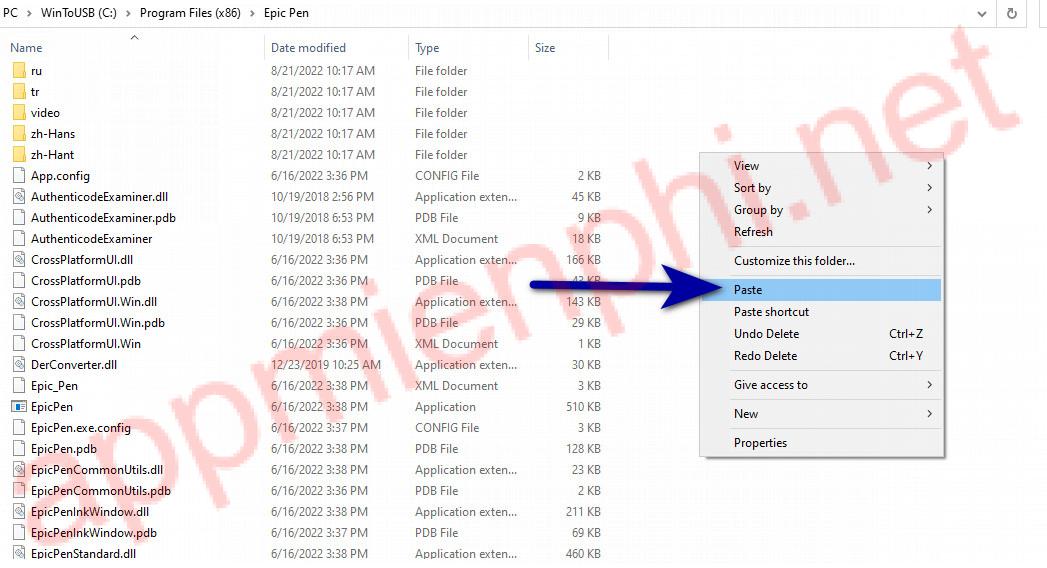Select the tr folder icon
This screenshot has height=568, width=1047.
[x=19, y=91]
